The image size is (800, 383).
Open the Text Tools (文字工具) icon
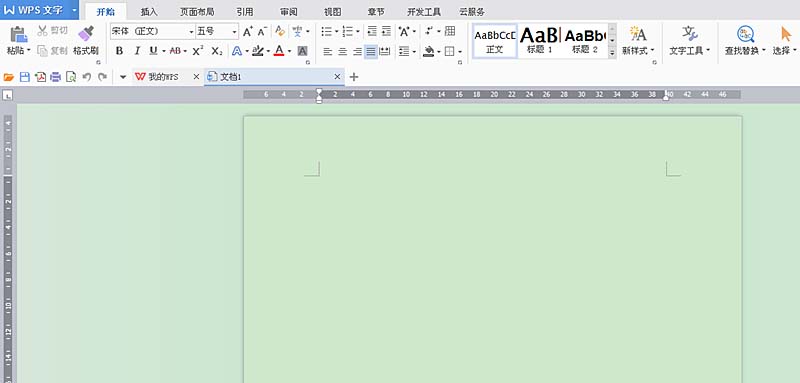tap(690, 34)
